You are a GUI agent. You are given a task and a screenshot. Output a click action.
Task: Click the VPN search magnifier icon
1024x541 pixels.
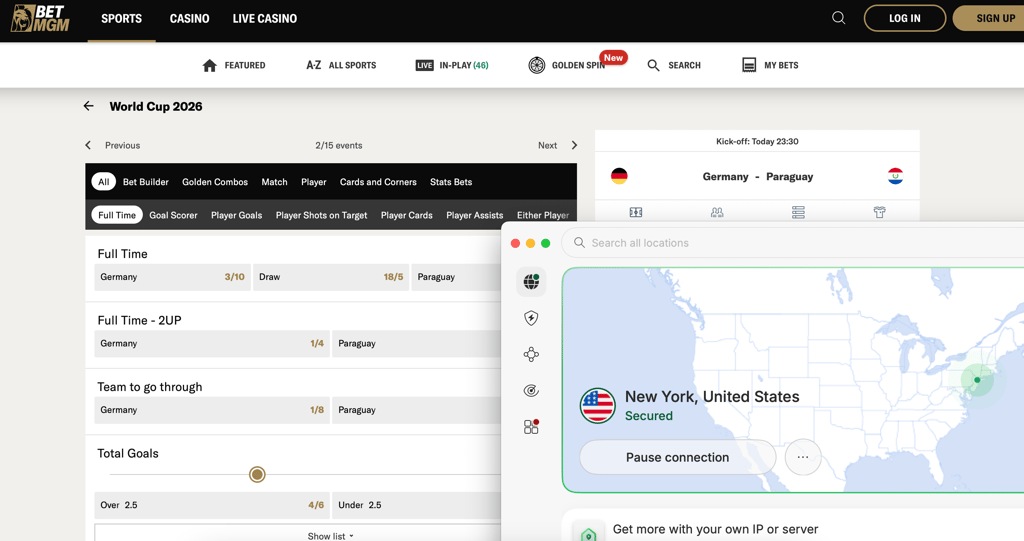click(x=579, y=242)
